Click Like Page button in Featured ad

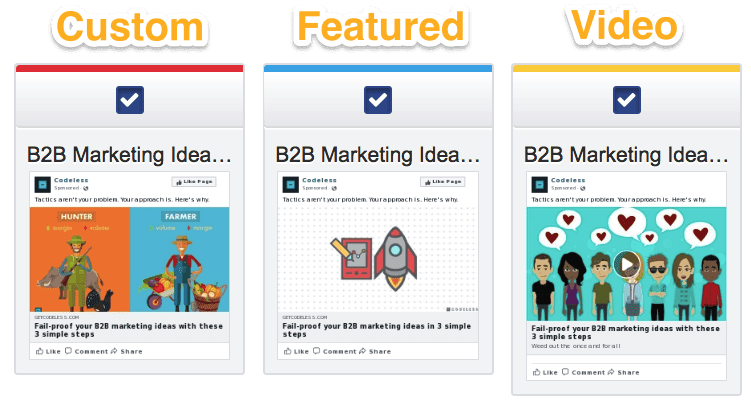(x=443, y=182)
